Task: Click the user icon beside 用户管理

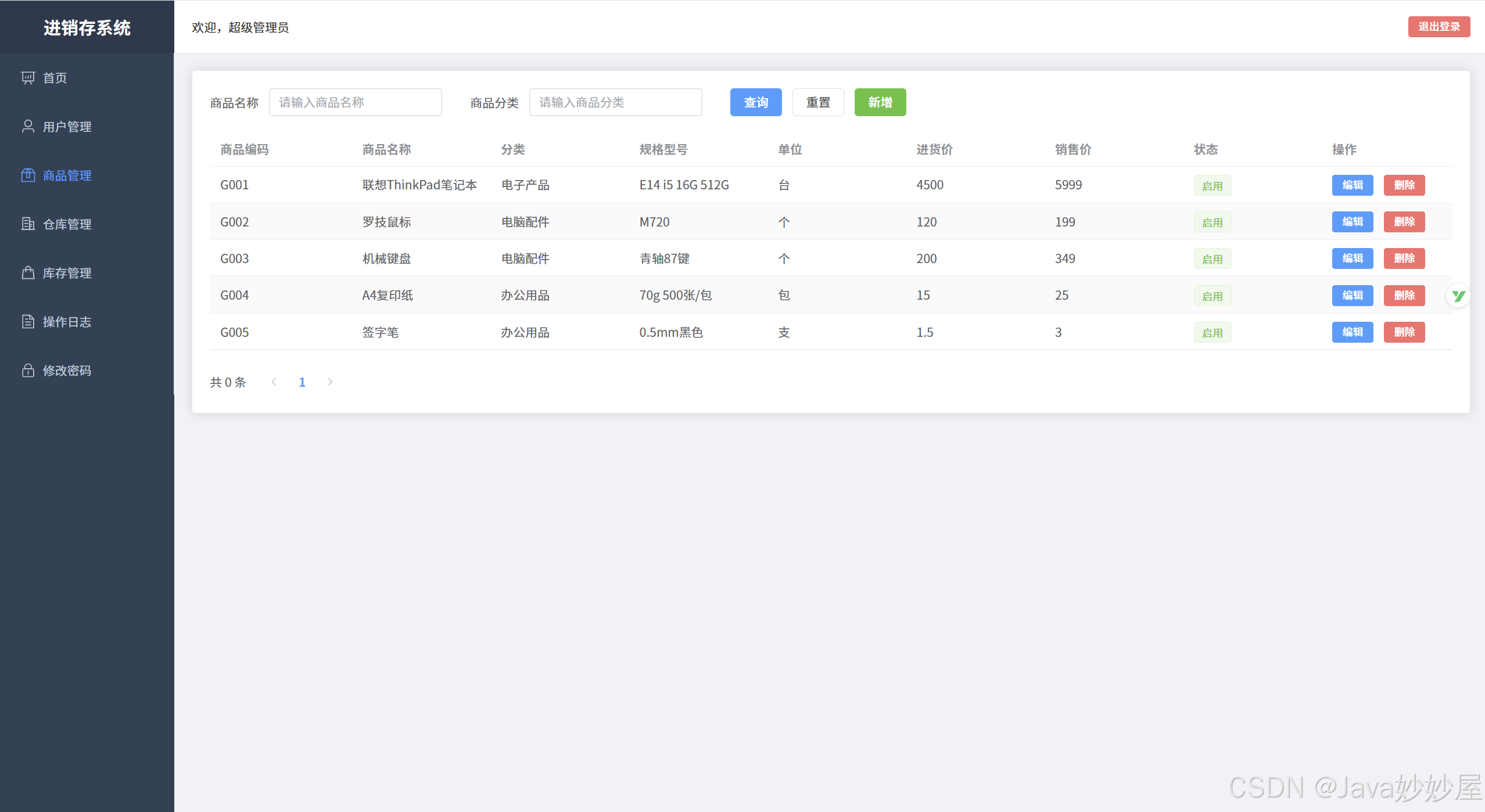Action: (28, 127)
